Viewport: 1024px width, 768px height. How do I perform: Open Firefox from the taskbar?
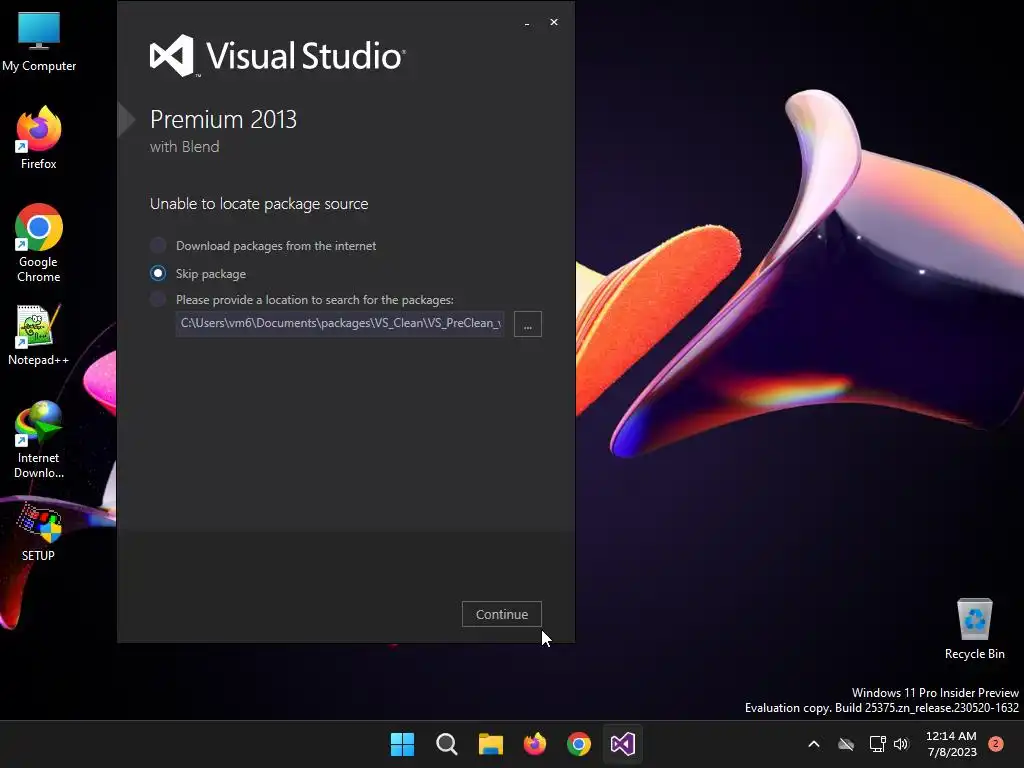(x=535, y=744)
